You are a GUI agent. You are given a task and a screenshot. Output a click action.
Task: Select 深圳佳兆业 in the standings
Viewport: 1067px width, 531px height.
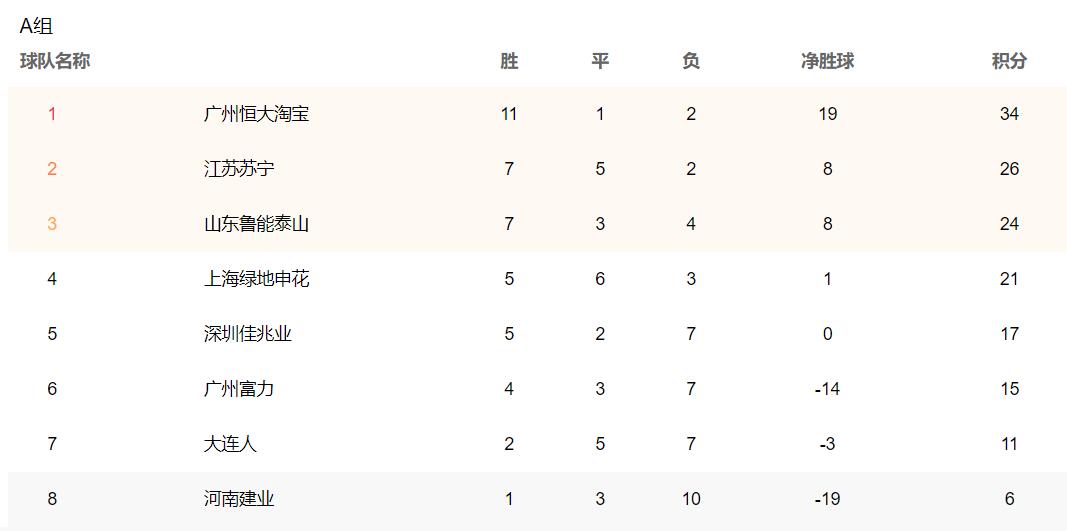[x=247, y=334]
